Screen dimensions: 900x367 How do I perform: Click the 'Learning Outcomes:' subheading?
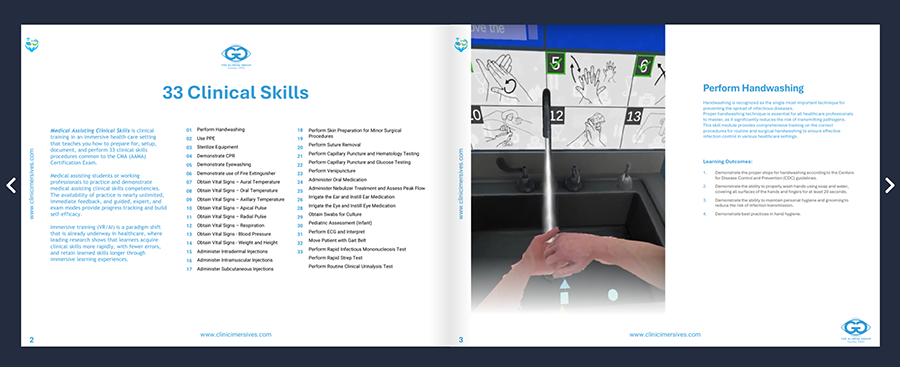click(727, 162)
